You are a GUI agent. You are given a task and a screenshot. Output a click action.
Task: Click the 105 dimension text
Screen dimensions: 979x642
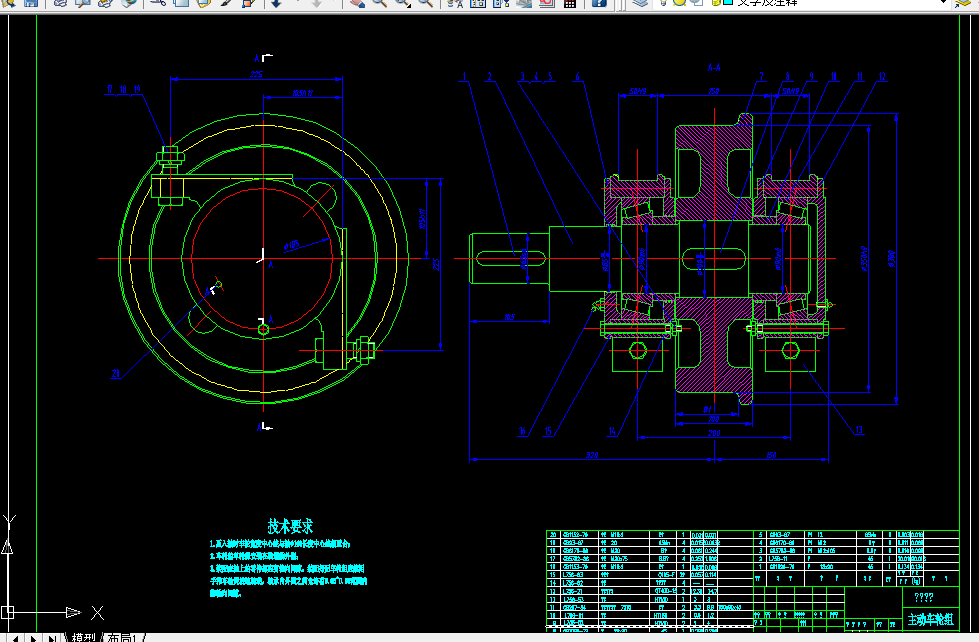509,317
